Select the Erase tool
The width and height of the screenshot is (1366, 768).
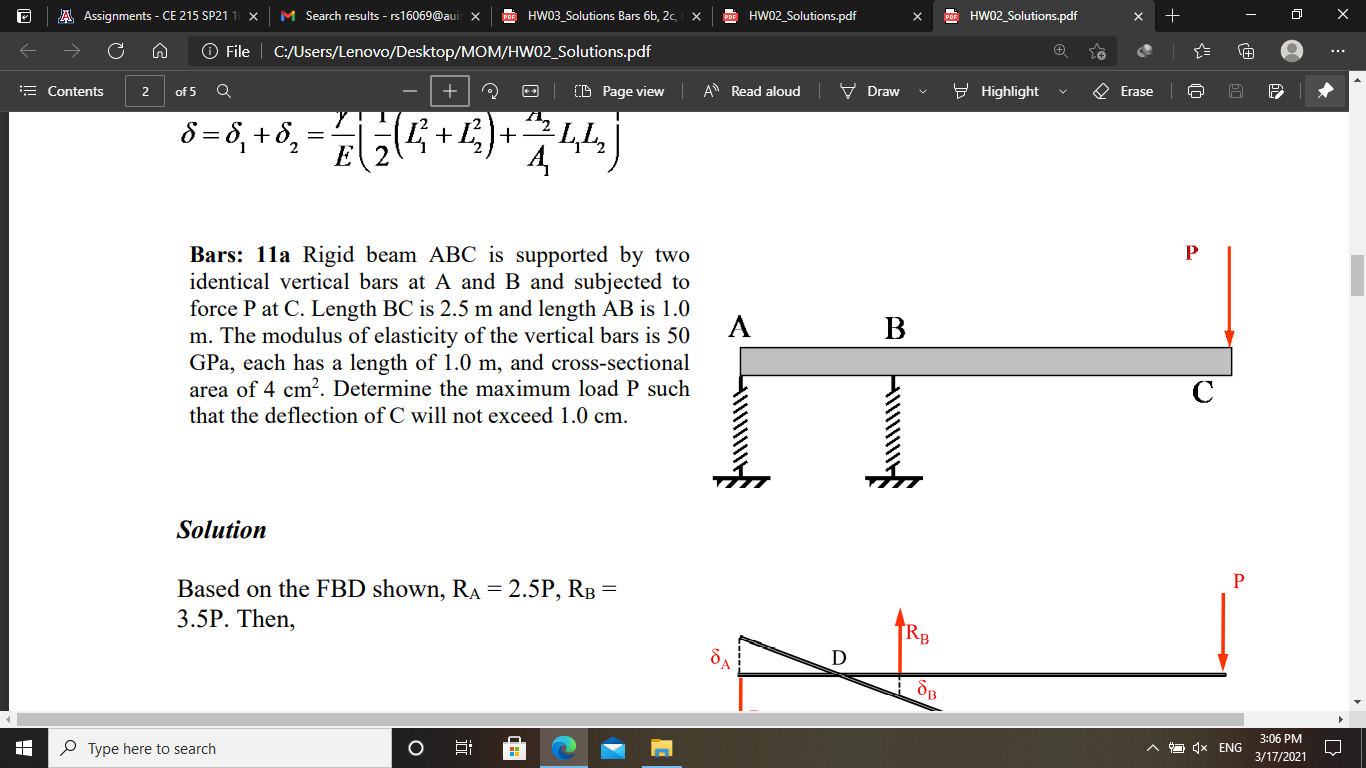pos(1123,91)
